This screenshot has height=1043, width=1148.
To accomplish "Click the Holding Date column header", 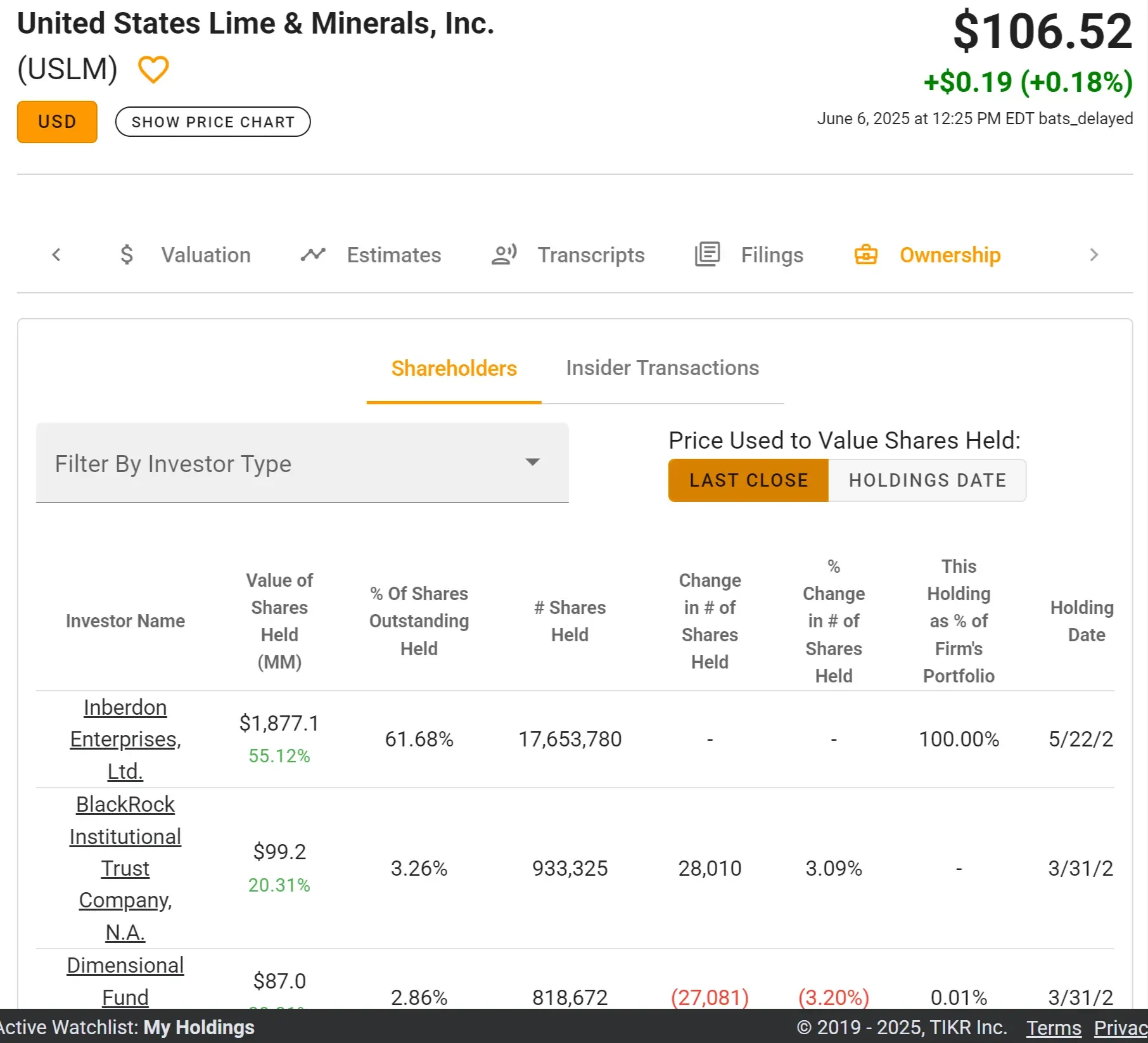I will [1082, 621].
